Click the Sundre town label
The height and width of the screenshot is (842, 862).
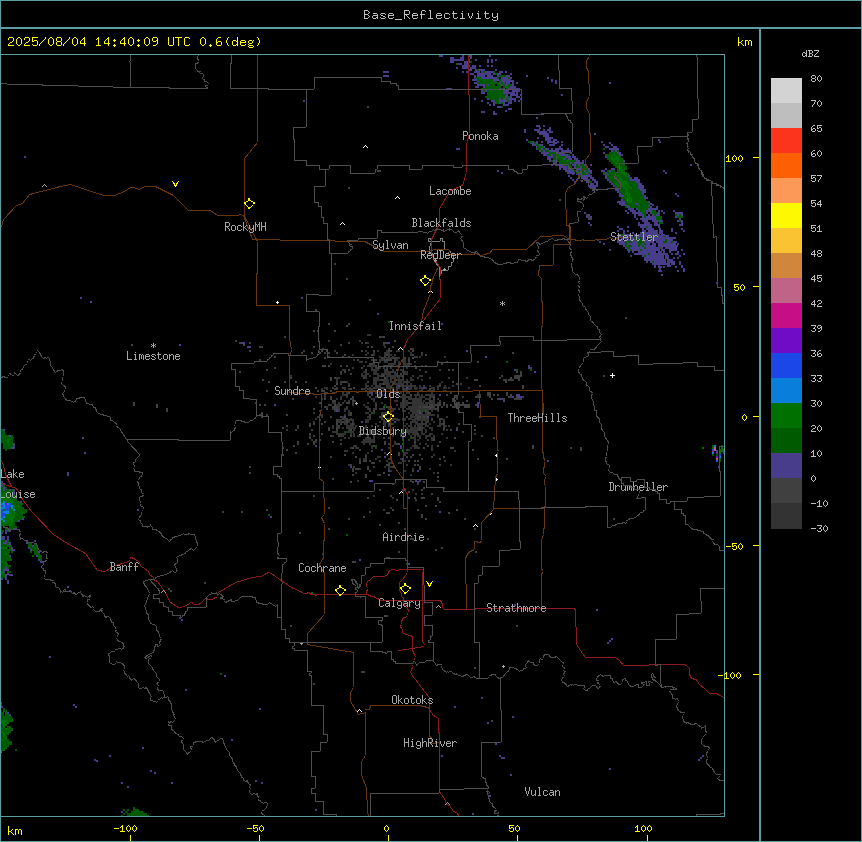point(292,391)
